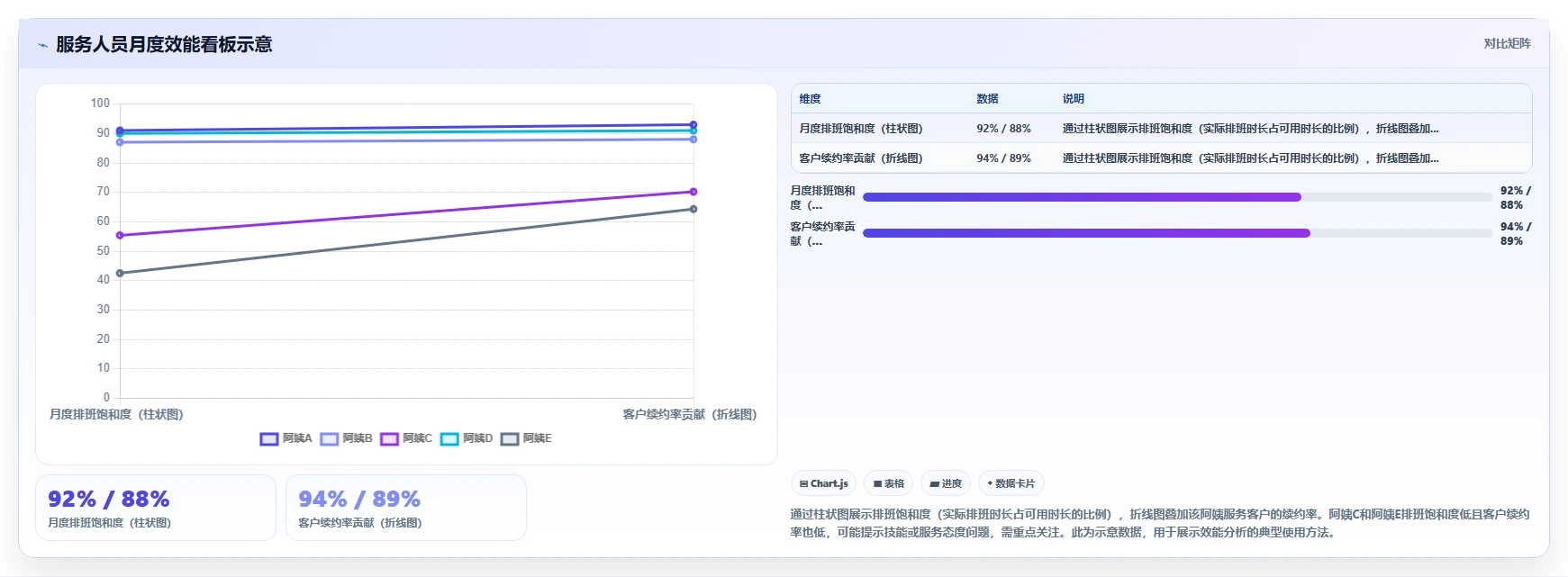Click 阿姨C purple point at value 70
The width and height of the screenshot is (1568, 577).
693,192
